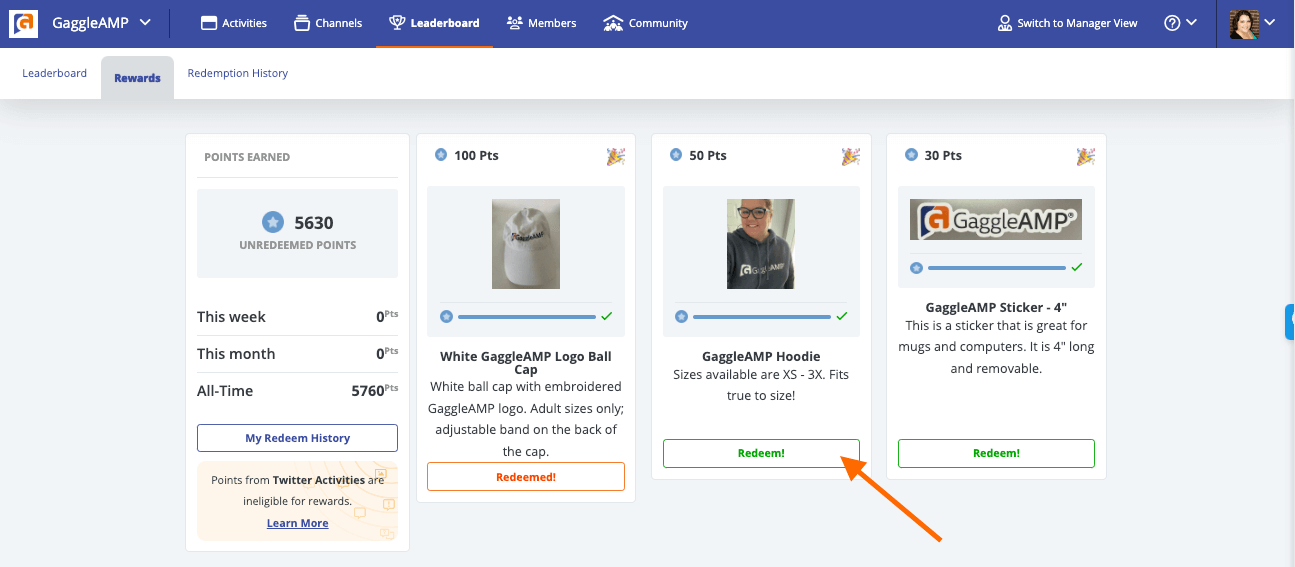Image resolution: width=1295 pixels, height=567 pixels.
Task: Click the Members people icon
Action: [x=515, y=23]
